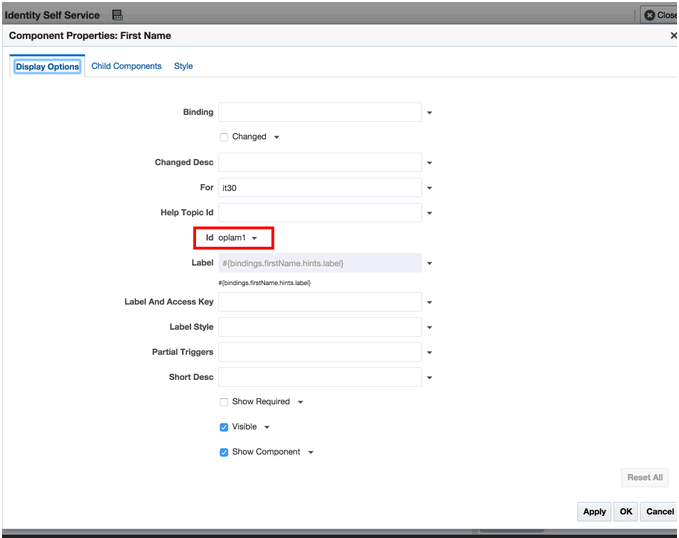This screenshot has width=679, height=538.
Task: Click into the Short Desc field
Action: click(x=320, y=377)
